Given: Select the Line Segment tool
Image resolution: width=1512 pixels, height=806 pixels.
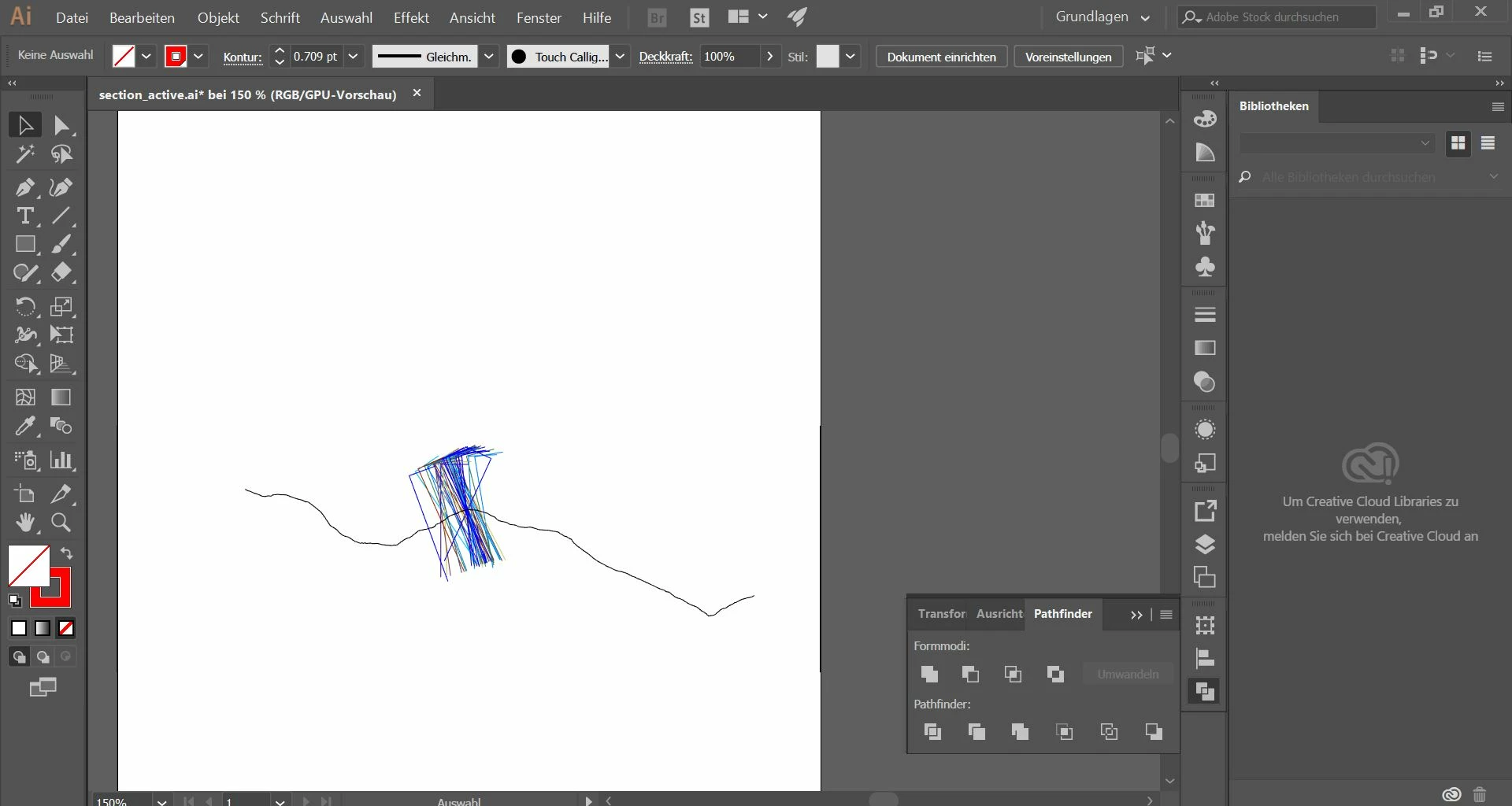Looking at the screenshot, I should (61, 216).
